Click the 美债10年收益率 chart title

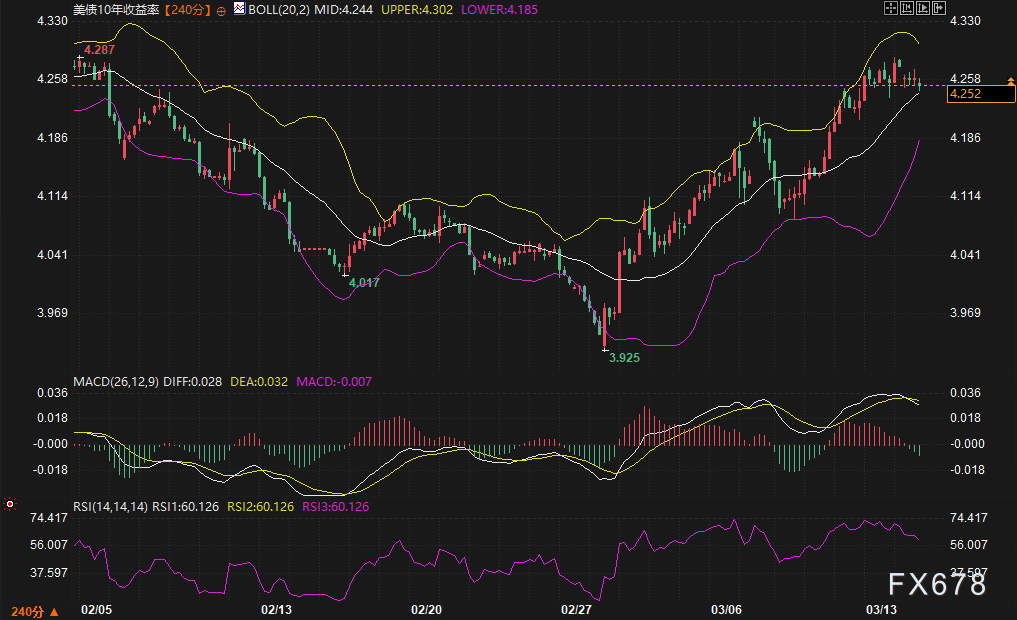point(115,8)
